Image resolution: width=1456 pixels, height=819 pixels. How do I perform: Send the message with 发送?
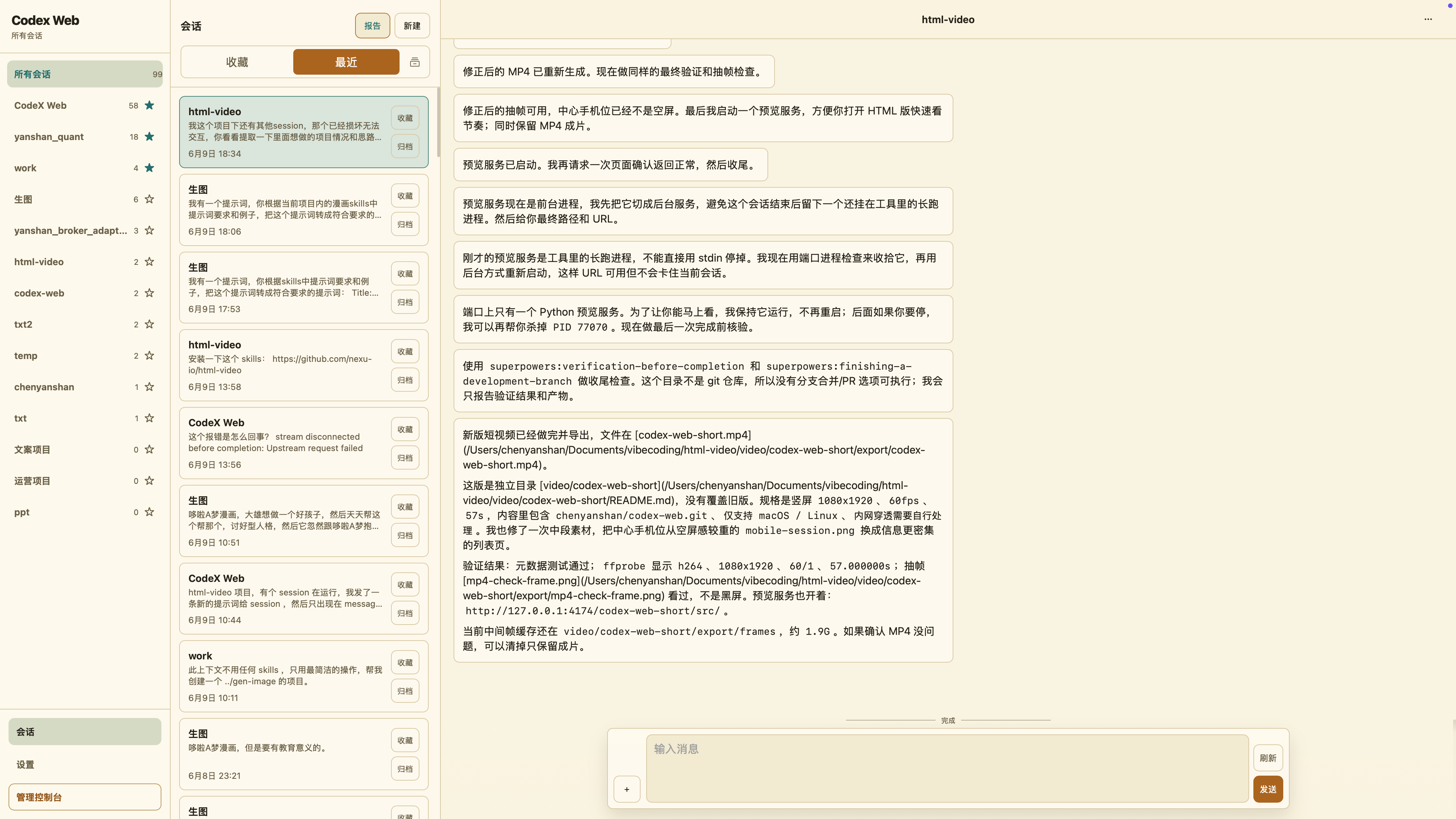point(1268,789)
